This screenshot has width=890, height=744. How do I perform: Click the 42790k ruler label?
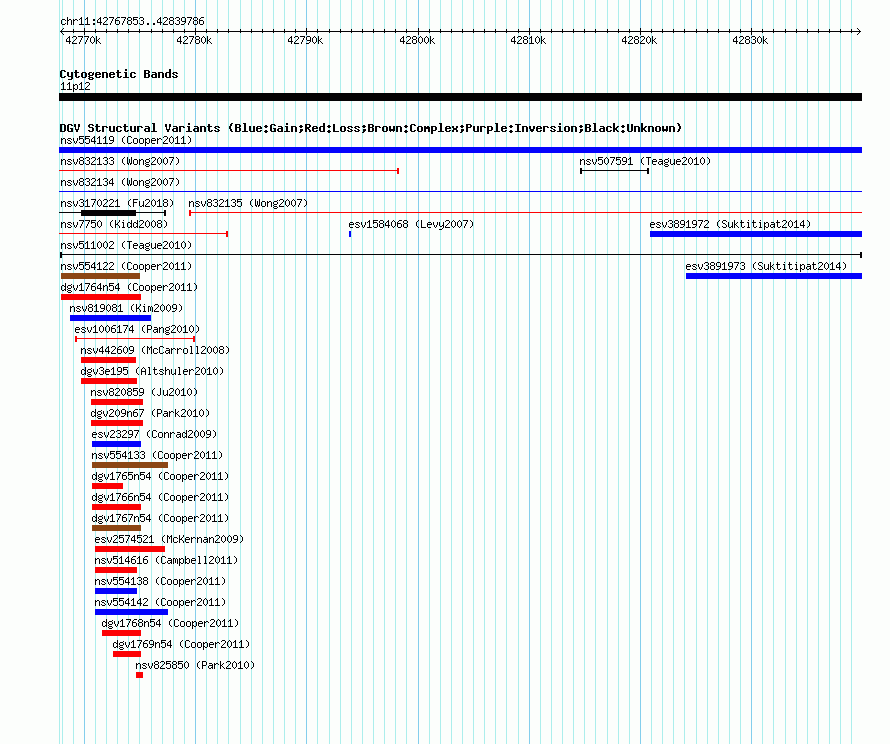(305, 40)
